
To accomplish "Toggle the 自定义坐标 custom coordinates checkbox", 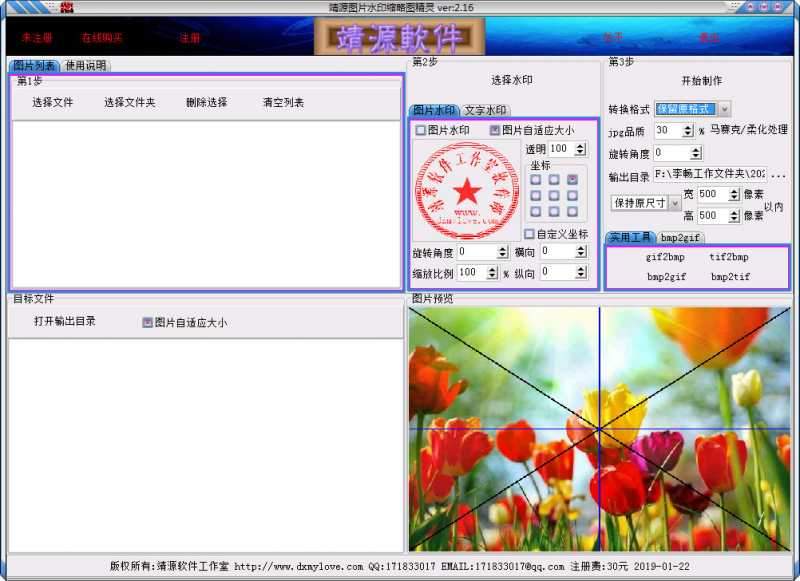I will click(x=531, y=232).
